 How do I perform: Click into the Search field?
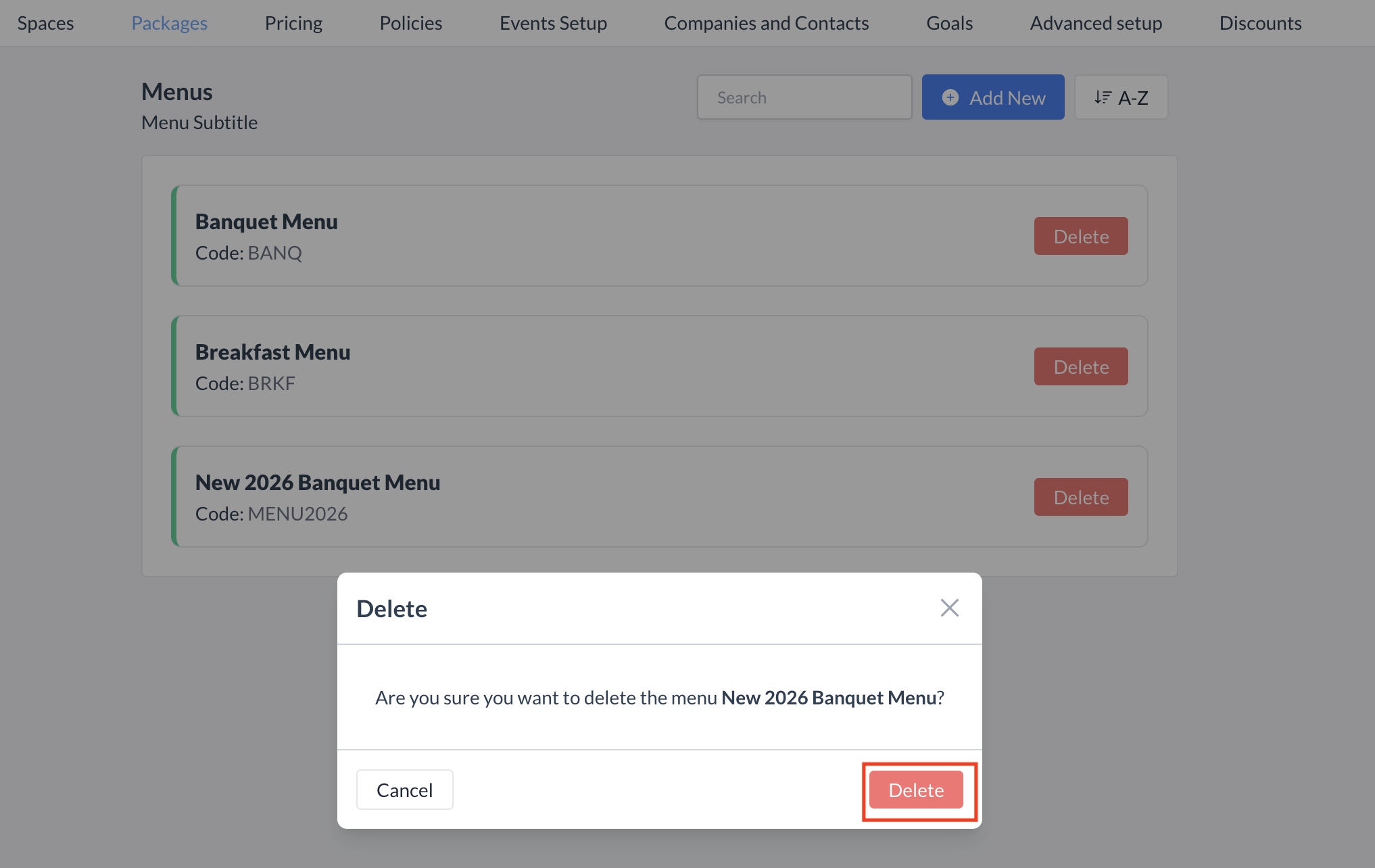[x=803, y=97]
